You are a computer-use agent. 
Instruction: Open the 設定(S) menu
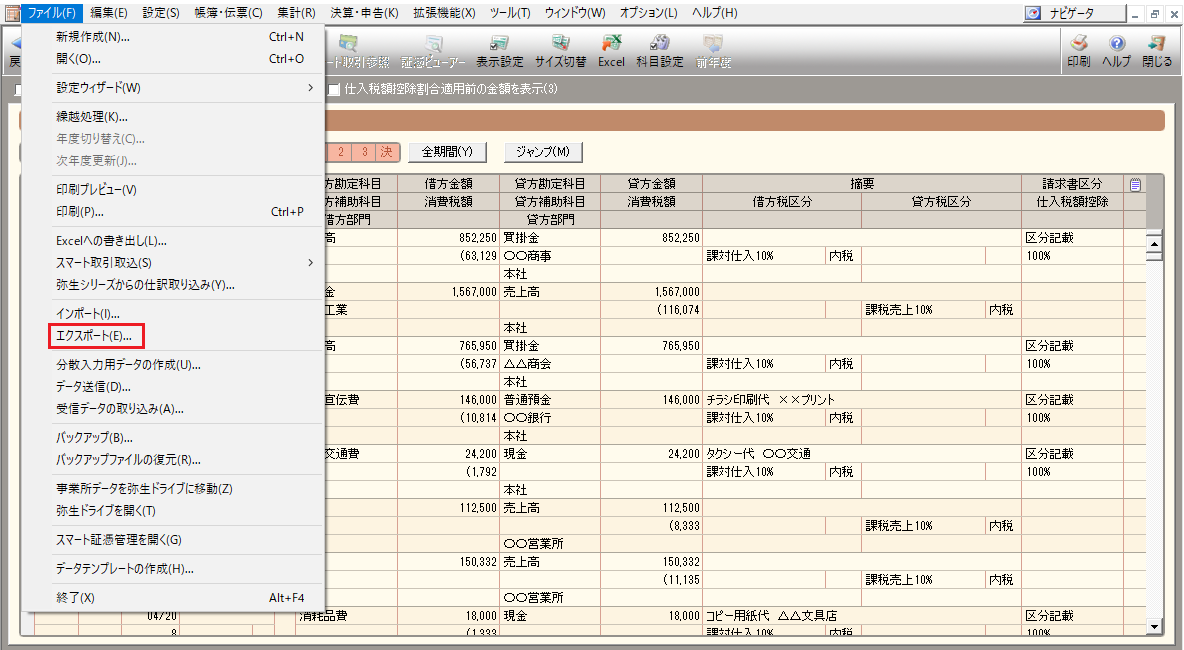pos(161,13)
